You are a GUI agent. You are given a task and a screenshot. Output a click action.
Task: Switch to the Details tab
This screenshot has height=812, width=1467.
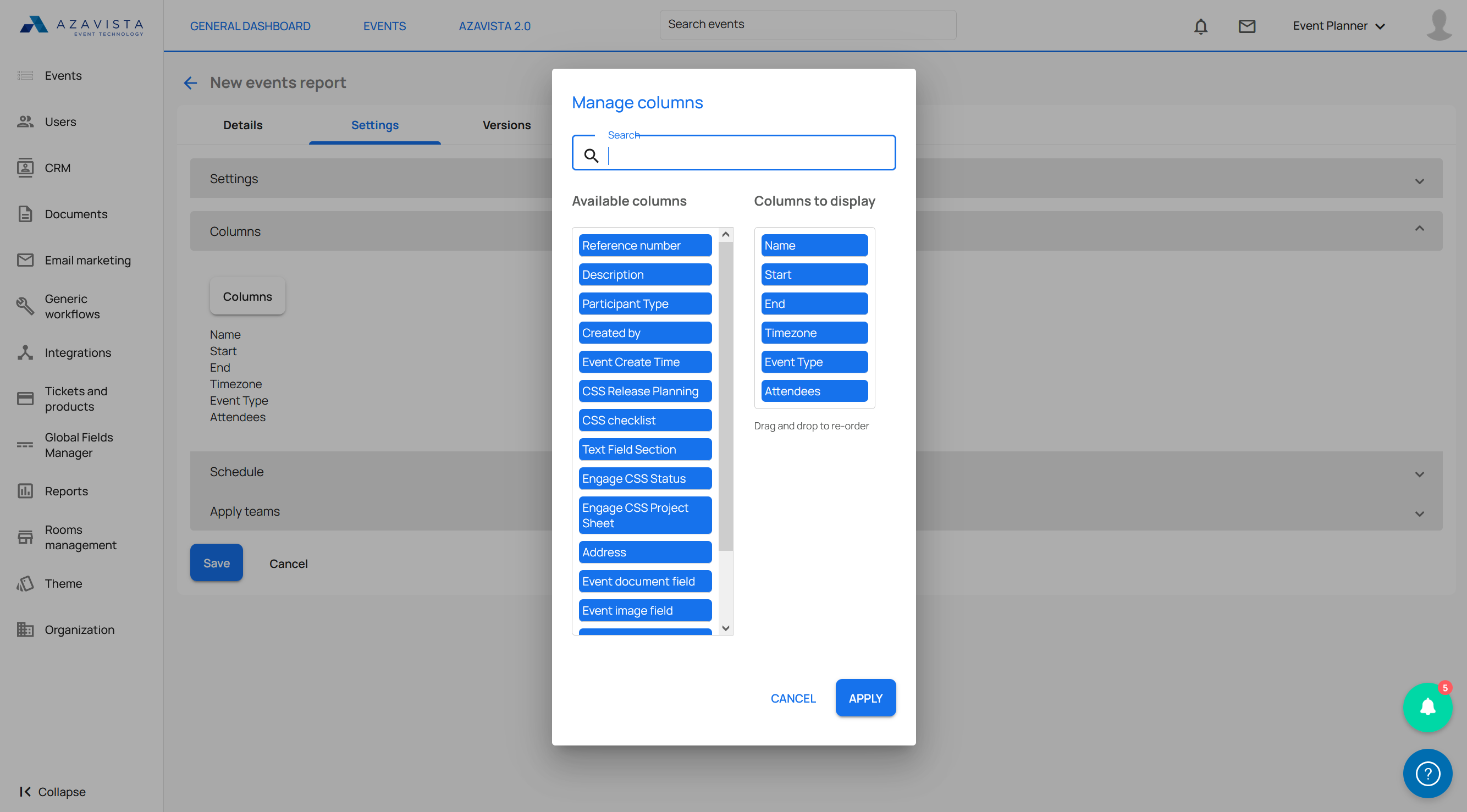coord(242,125)
